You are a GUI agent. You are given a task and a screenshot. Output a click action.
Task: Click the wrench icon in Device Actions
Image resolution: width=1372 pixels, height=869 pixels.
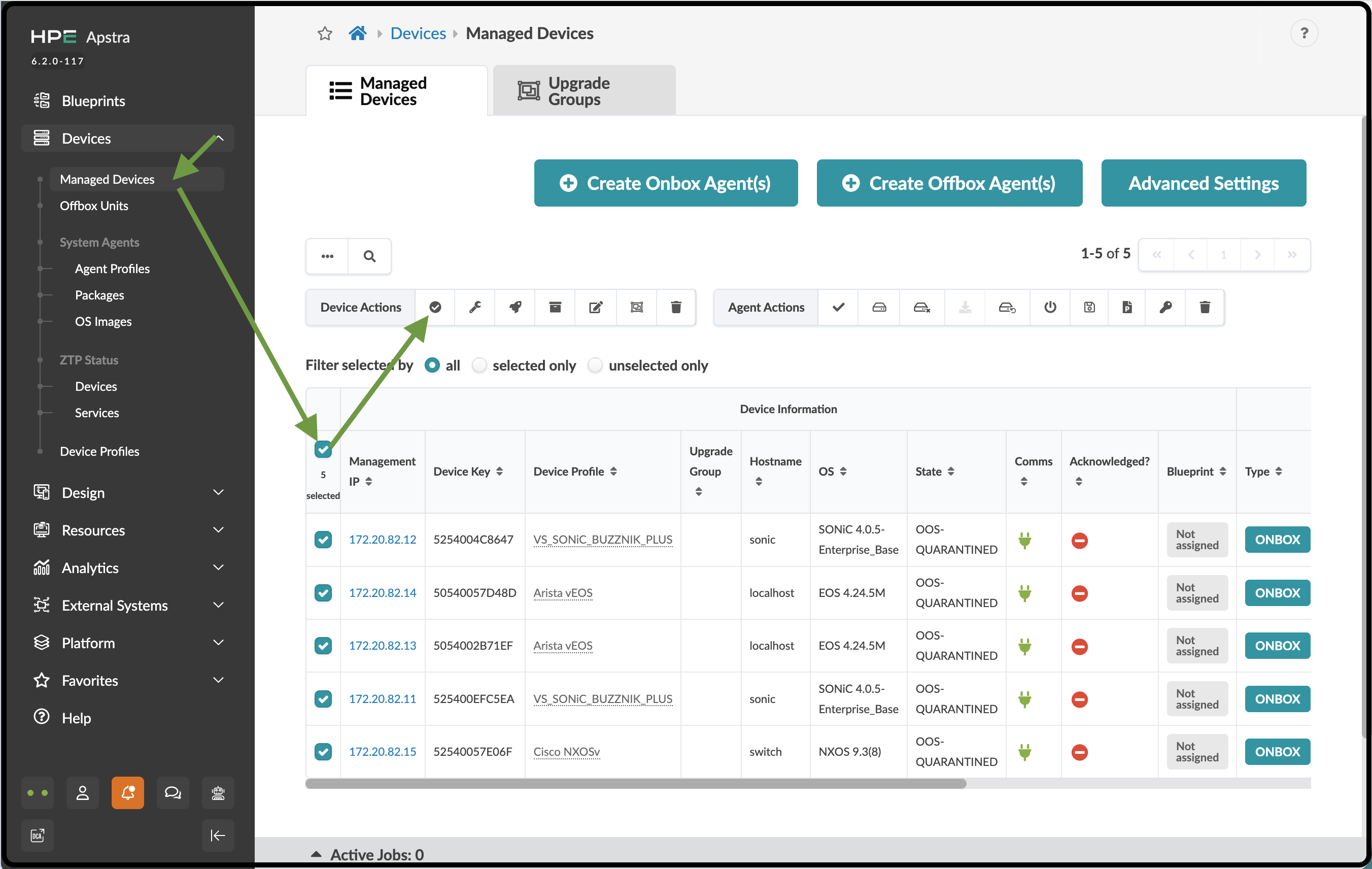[475, 307]
